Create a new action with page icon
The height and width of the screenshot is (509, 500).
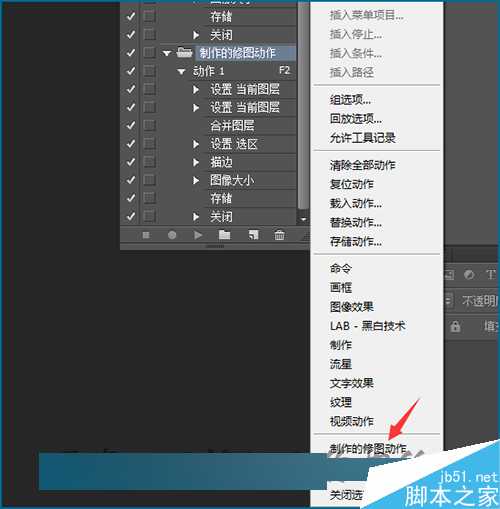click(253, 235)
